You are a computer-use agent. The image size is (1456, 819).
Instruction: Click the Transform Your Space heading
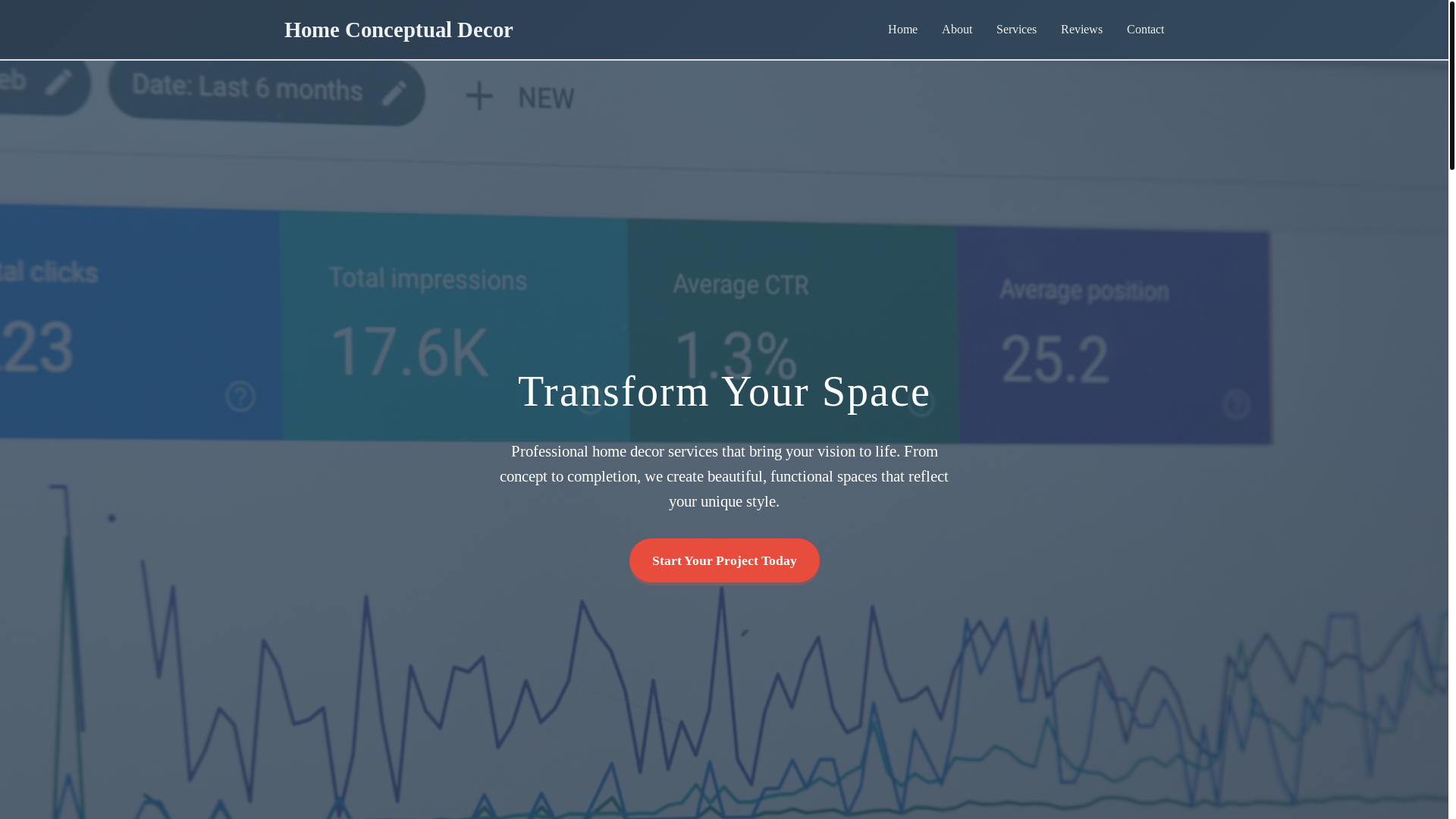pyautogui.click(x=723, y=391)
